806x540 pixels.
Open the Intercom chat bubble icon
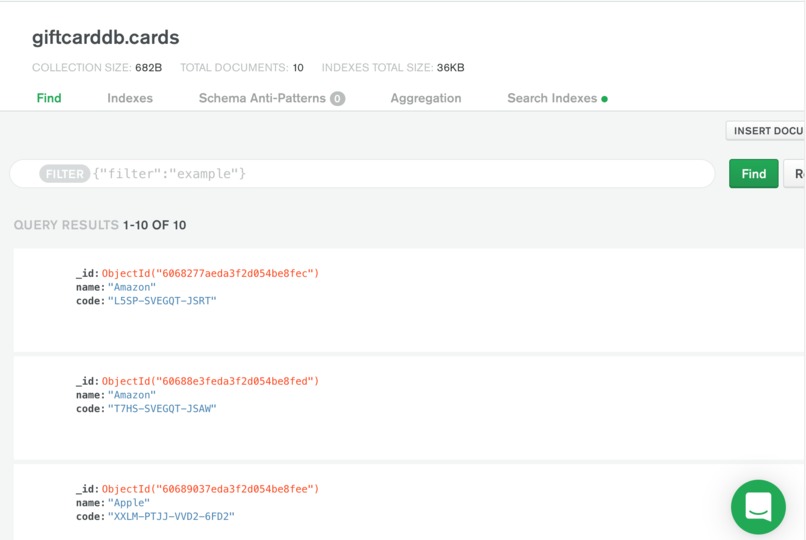coord(758,507)
